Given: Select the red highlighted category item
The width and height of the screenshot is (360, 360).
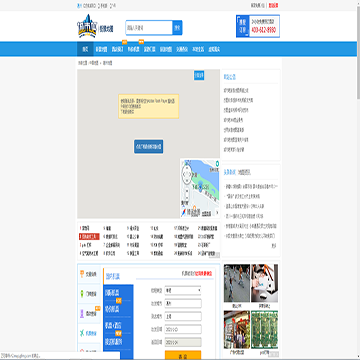Looking at the screenshot, I should coord(89,236).
